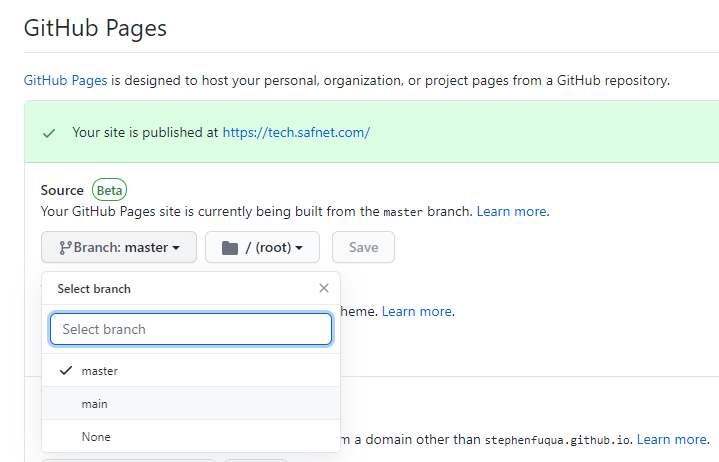This screenshot has width=719, height=462.
Task: Focus the Select branch filter field
Action: 191,329
